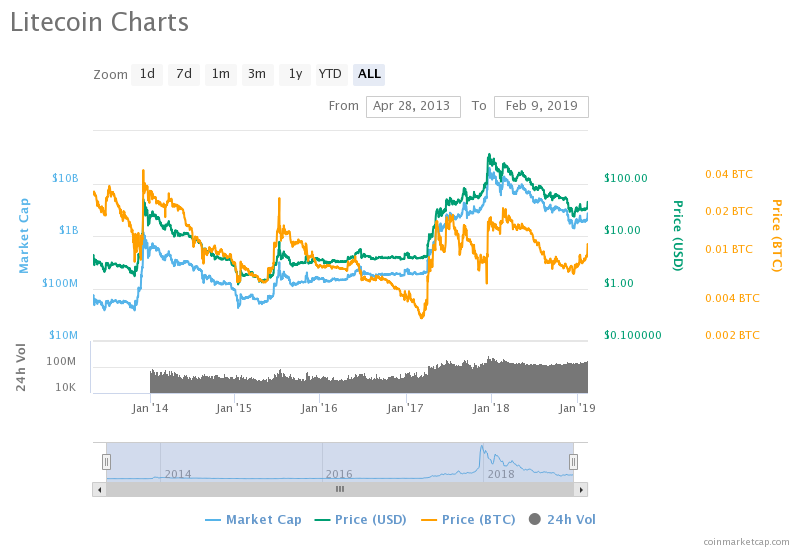Click the navigator scrollbar thumb grip
The height and width of the screenshot is (550, 800).
tap(340, 489)
